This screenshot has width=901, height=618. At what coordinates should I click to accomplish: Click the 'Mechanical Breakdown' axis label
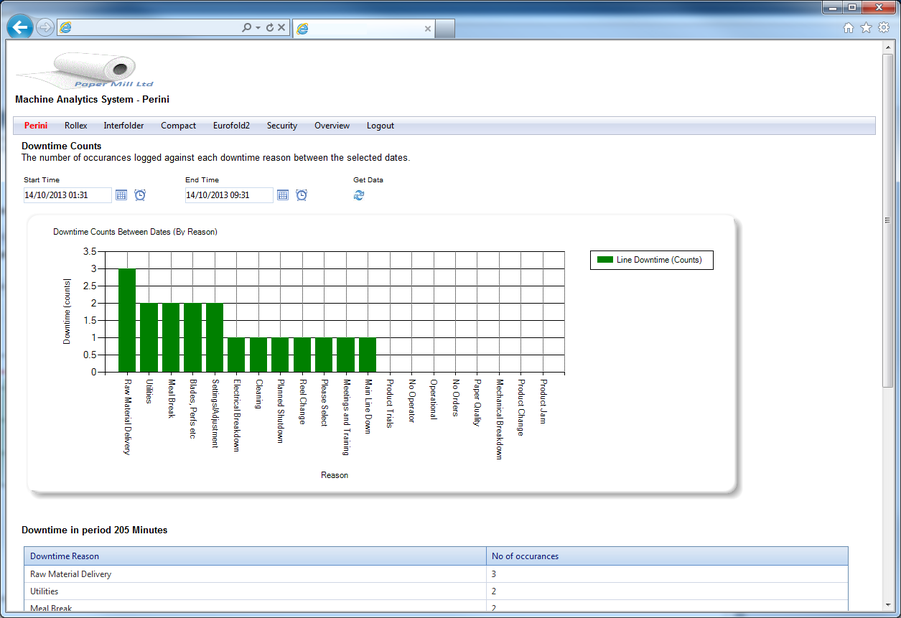[x=499, y=419]
